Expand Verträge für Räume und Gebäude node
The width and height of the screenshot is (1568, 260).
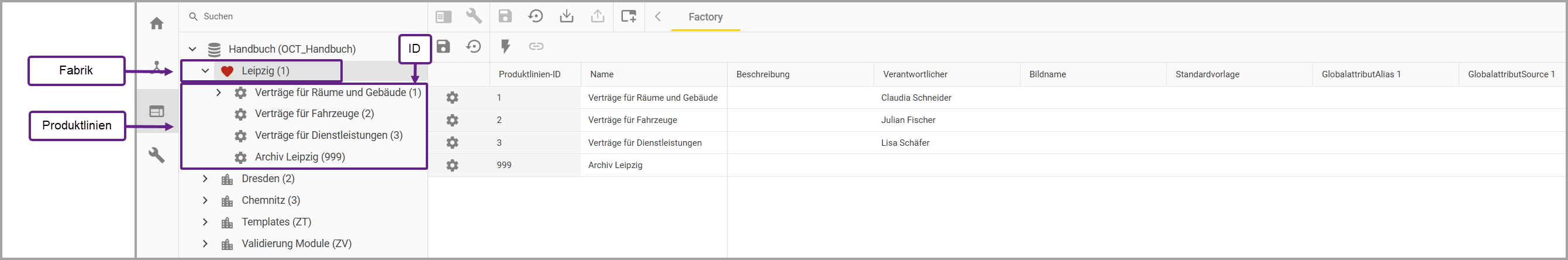coord(219,93)
